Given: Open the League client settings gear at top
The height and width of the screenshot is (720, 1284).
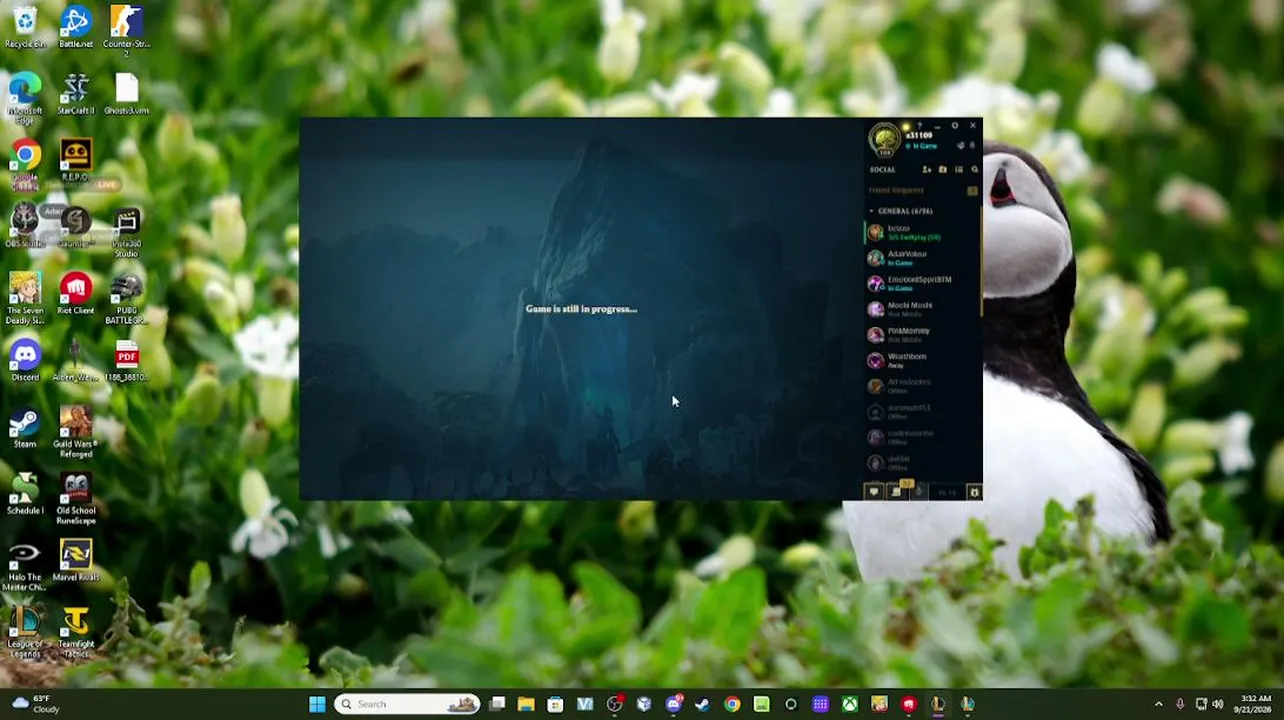Looking at the screenshot, I should 955,126.
